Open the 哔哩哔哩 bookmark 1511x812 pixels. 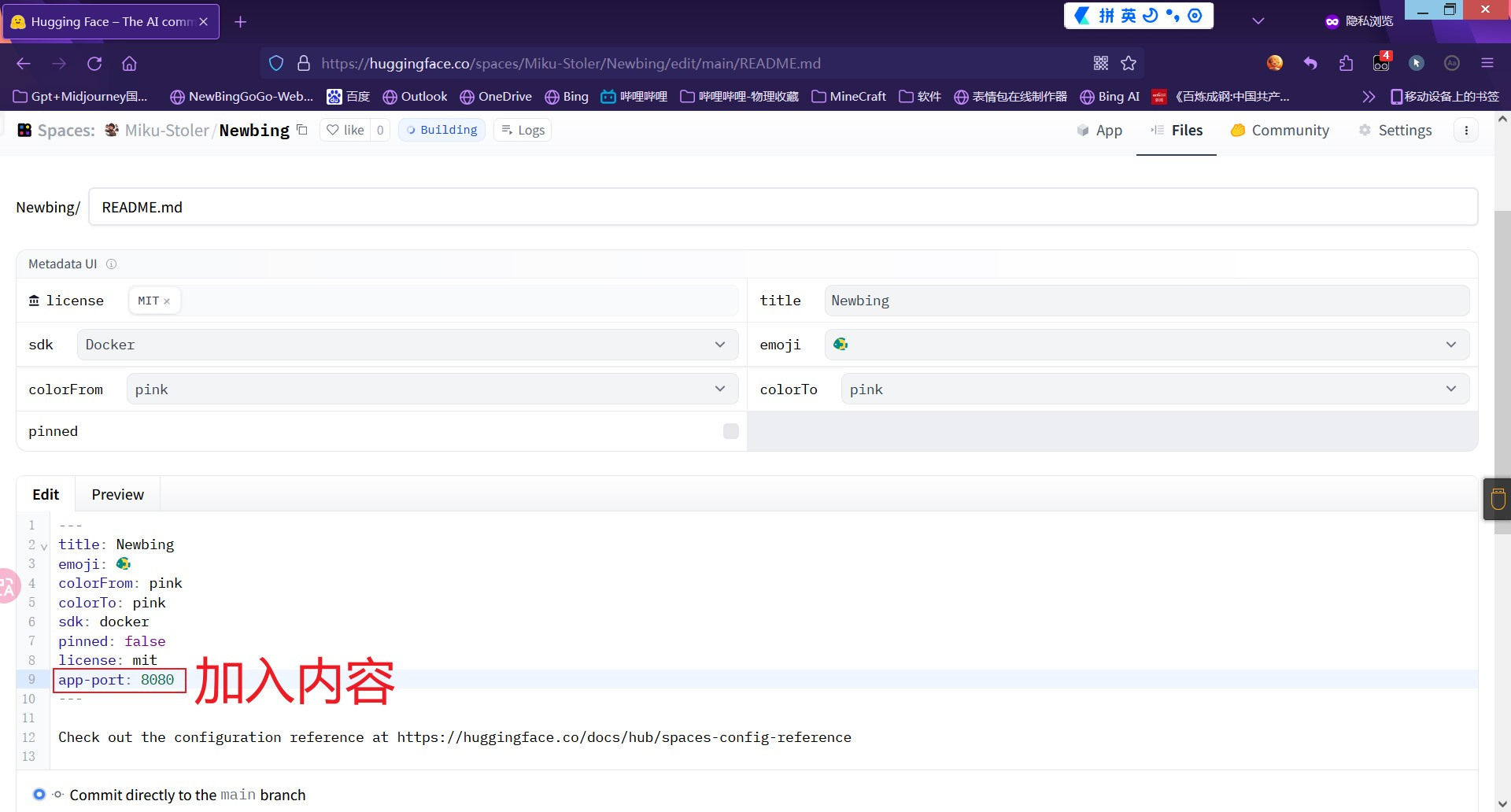tap(634, 97)
